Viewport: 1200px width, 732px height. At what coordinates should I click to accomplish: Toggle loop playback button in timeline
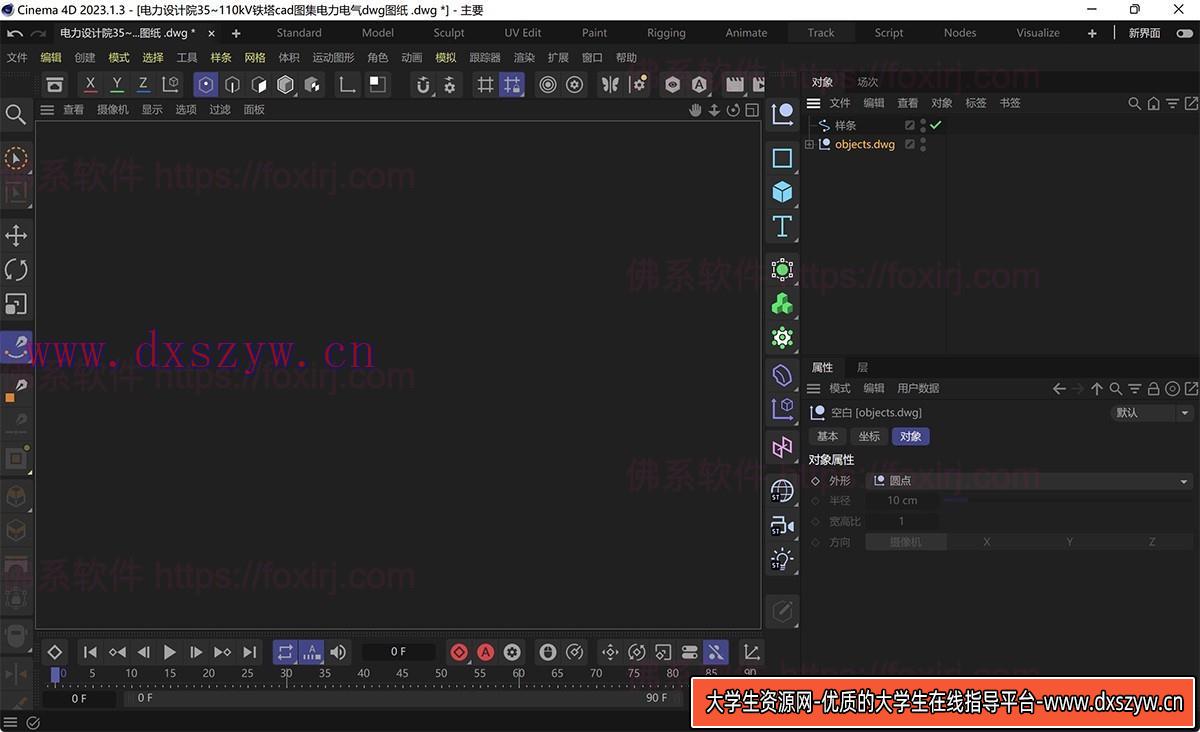[285, 652]
